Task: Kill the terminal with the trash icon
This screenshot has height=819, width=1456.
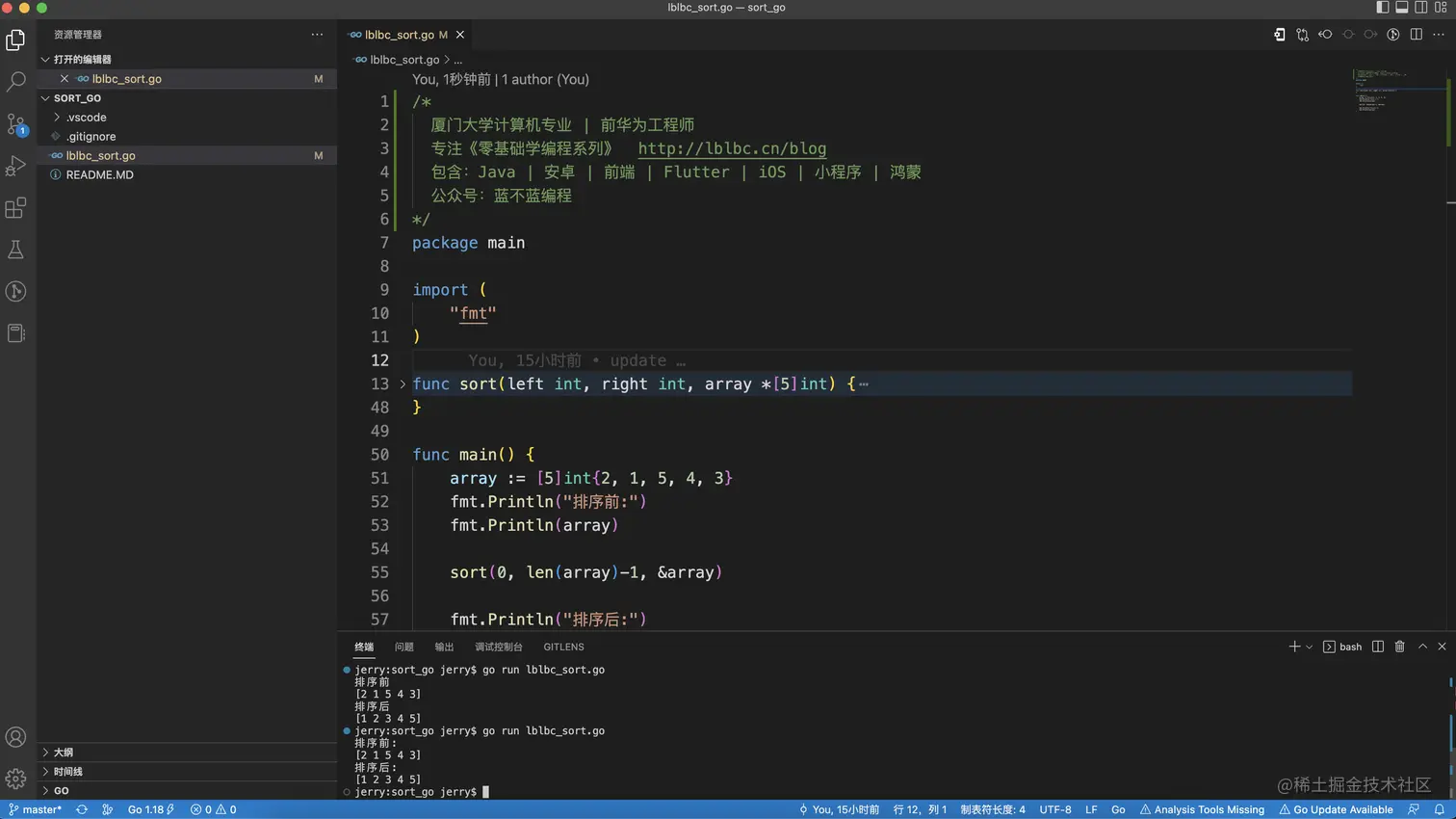Action: pyautogui.click(x=1400, y=647)
